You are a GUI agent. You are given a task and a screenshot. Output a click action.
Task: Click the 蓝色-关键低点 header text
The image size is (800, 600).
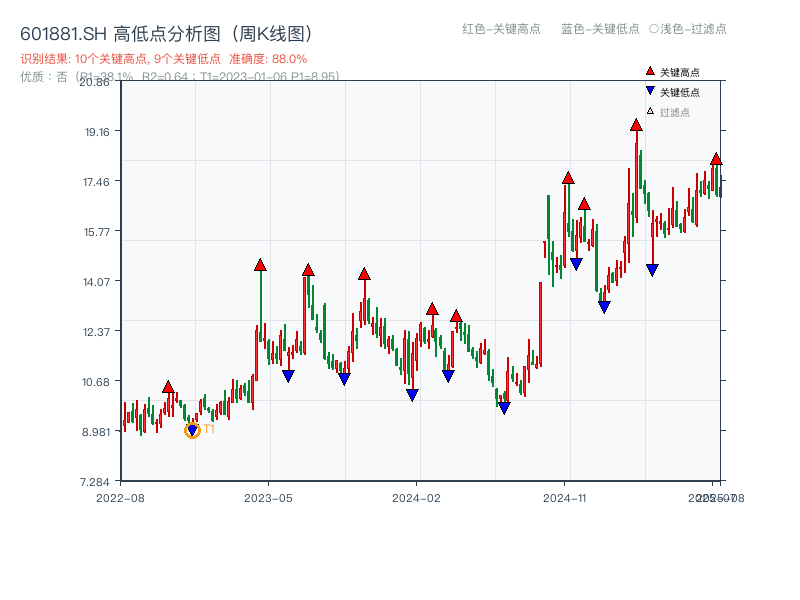(x=600, y=29)
